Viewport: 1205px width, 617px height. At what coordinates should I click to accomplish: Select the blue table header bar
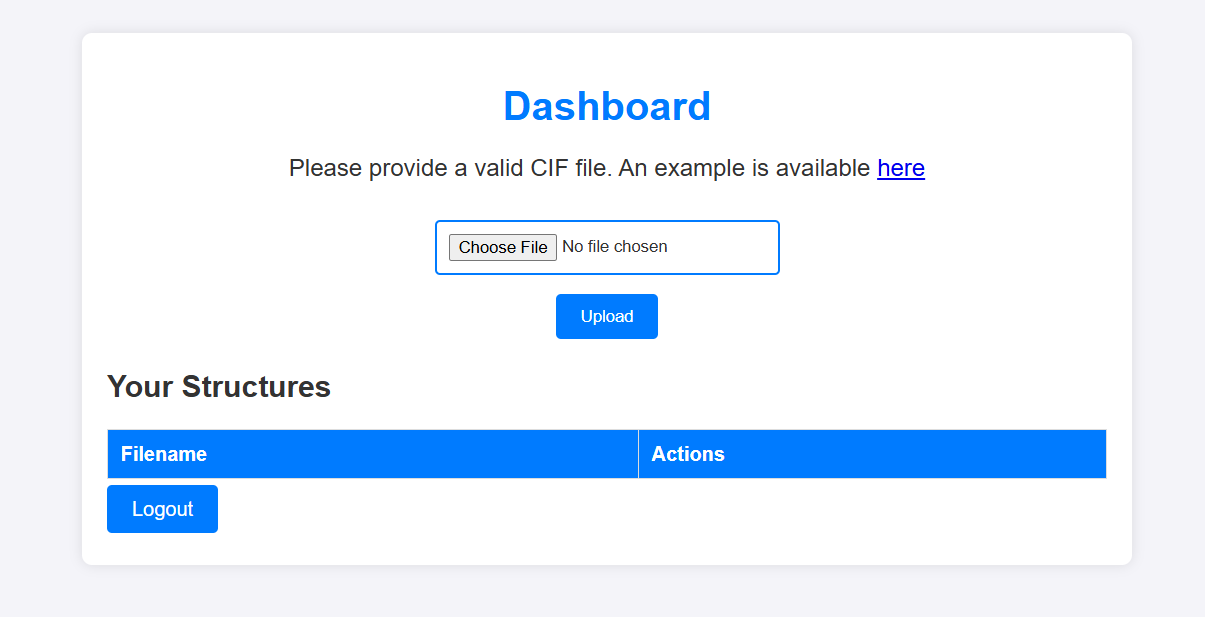606,453
